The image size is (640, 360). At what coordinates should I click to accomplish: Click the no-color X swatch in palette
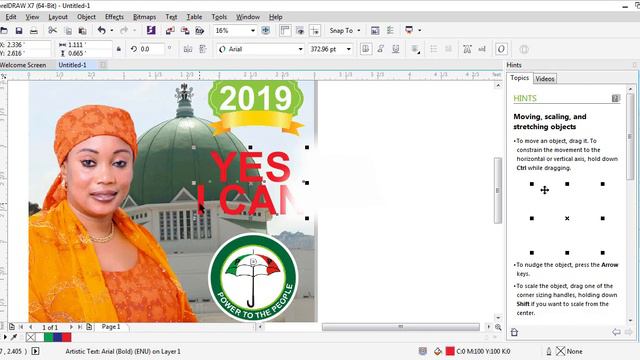(x=31, y=337)
